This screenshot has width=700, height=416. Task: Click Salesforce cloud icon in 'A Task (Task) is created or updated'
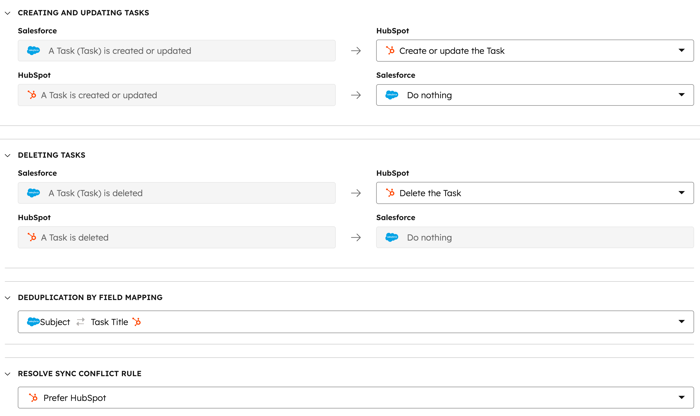33,50
